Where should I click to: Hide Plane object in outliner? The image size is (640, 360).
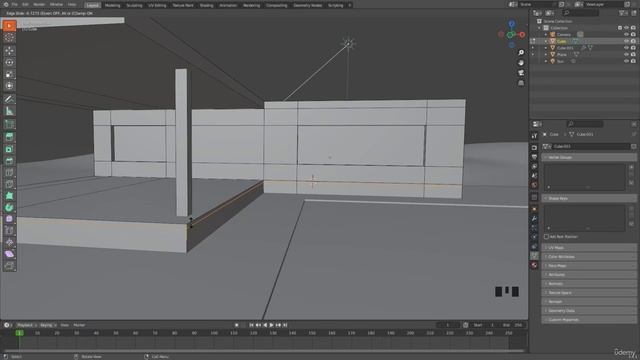pyautogui.click(x=626, y=54)
